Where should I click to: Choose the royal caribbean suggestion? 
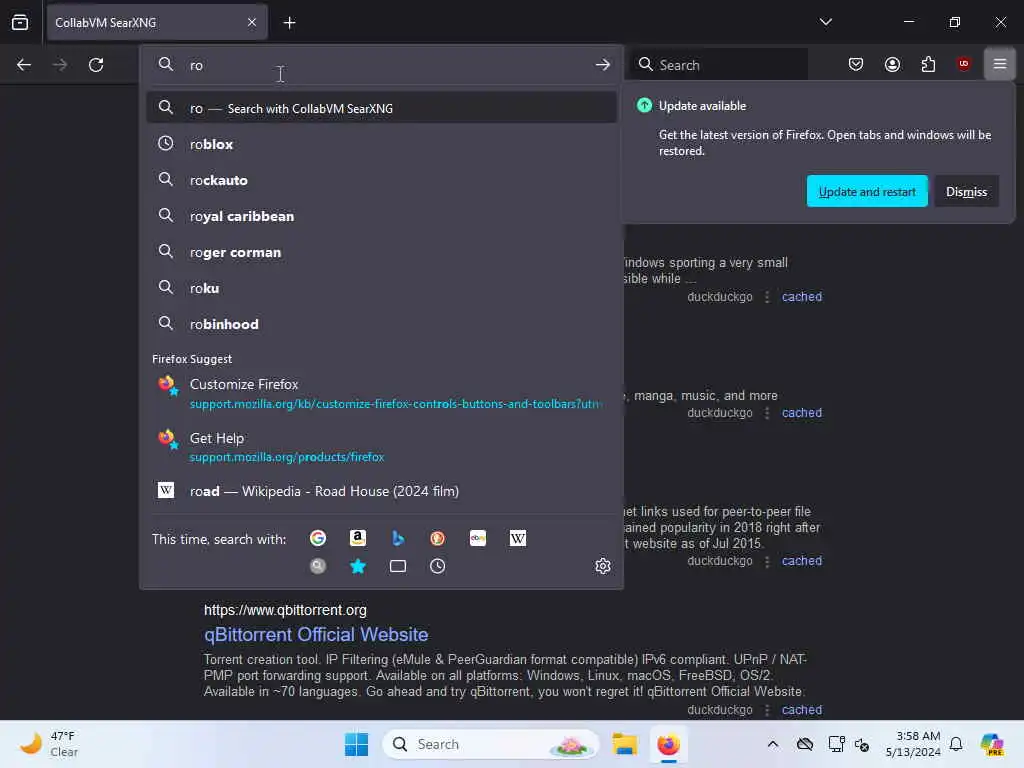point(381,216)
